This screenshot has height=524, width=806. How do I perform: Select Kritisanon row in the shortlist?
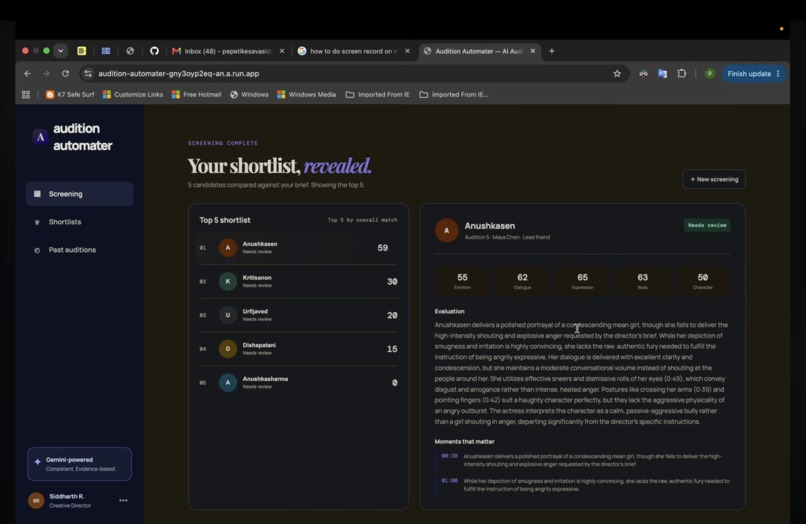coord(298,281)
